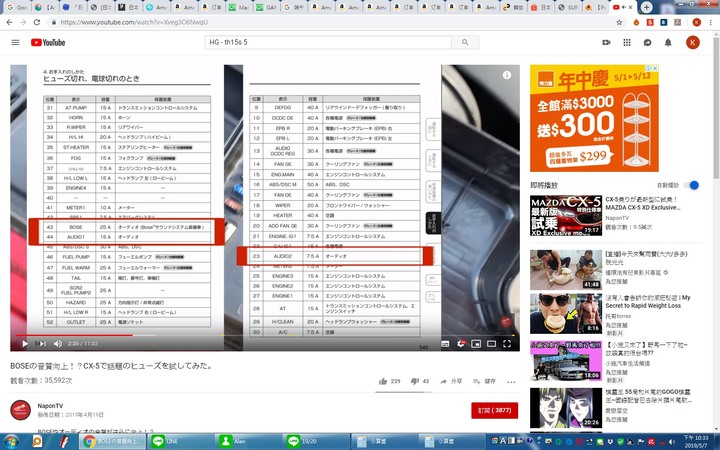Open the notifications bell
Image resolution: width=720 pixels, height=450 pixels.
coord(668,42)
